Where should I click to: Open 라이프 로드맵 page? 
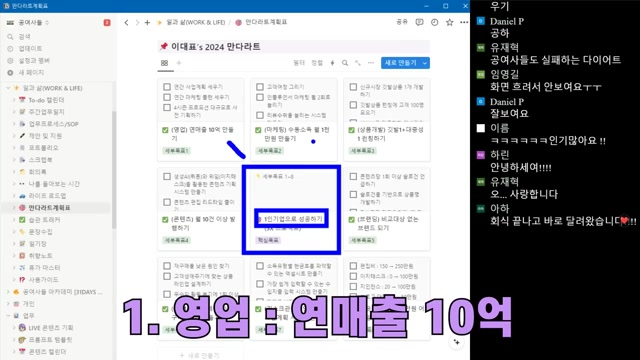coord(48,196)
